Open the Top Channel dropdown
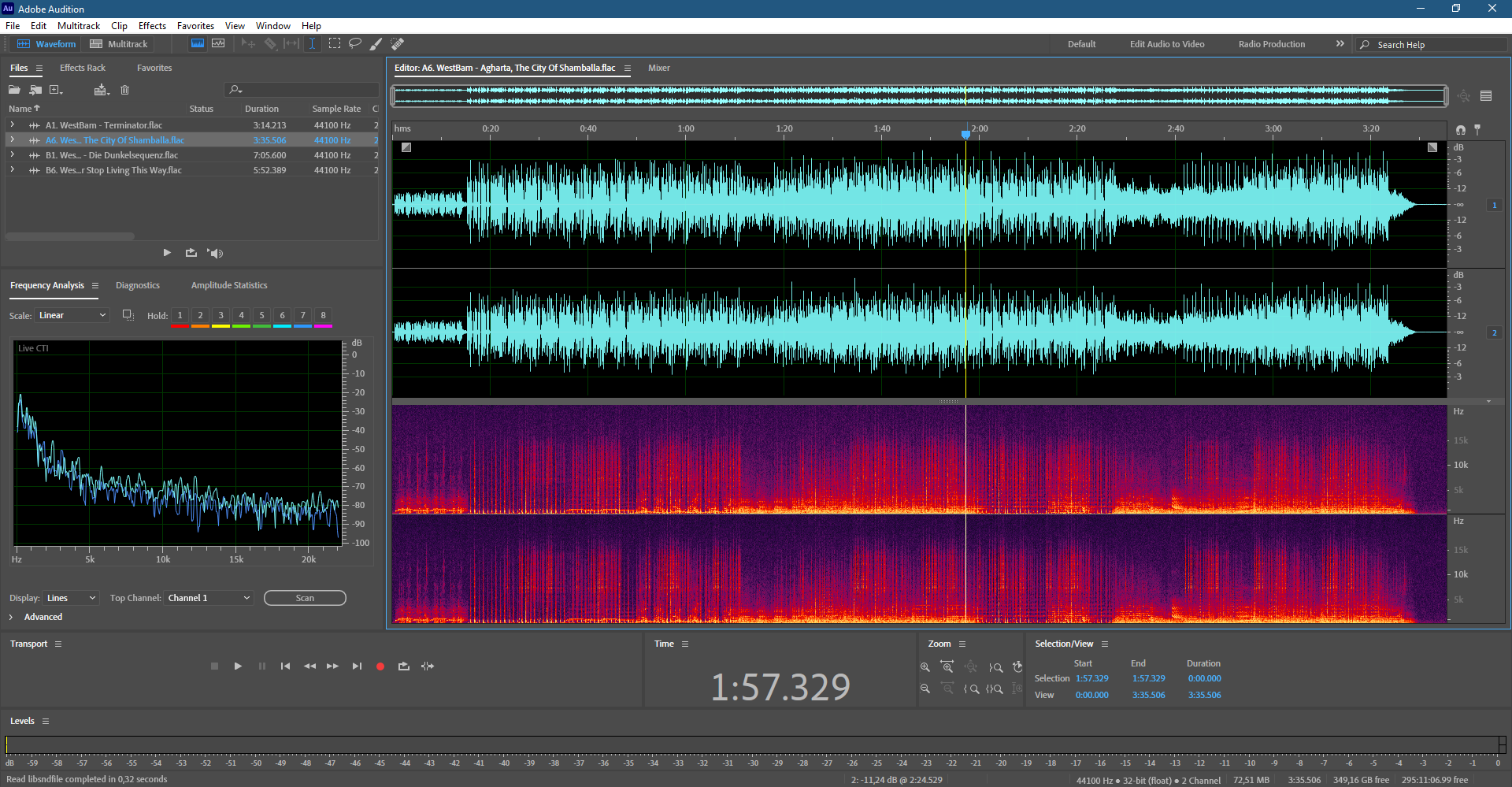Viewport: 1512px width, 787px height. 209,598
